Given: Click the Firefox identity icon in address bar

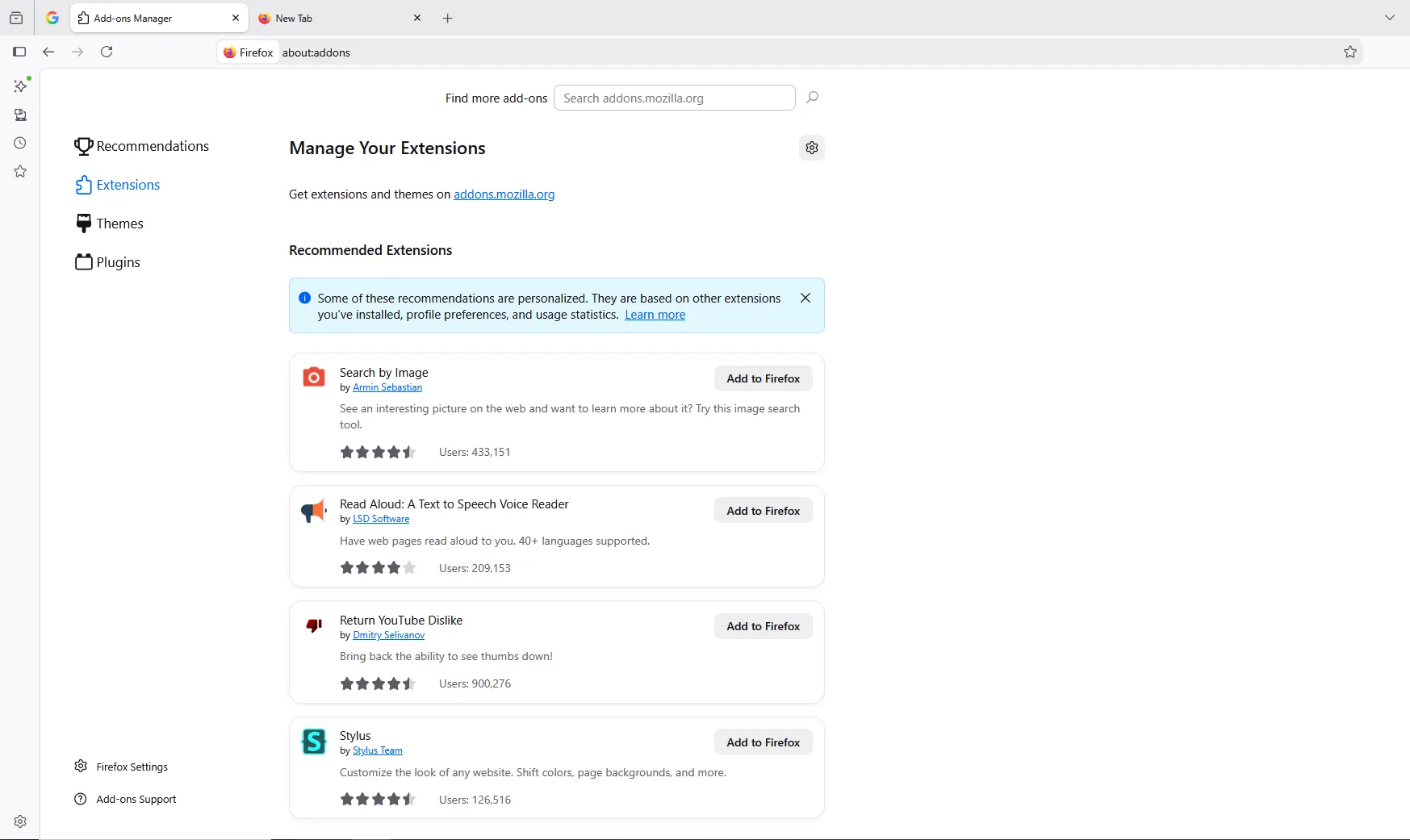Looking at the screenshot, I should (249, 52).
